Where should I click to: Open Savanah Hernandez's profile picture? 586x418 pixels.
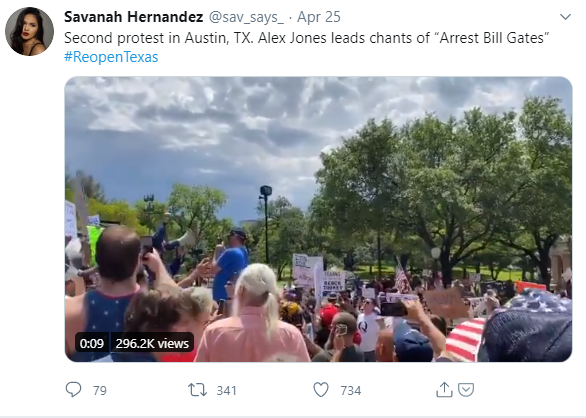click(29, 31)
